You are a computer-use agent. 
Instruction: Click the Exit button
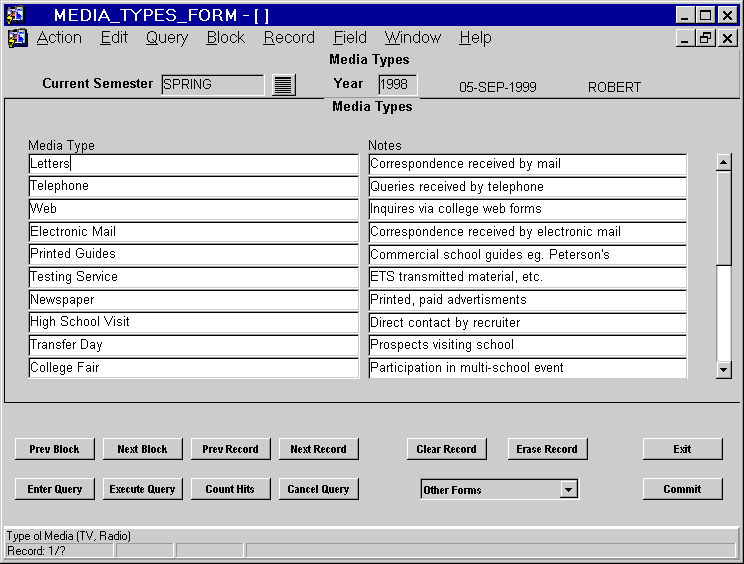pyautogui.click(x=682, y=449)
